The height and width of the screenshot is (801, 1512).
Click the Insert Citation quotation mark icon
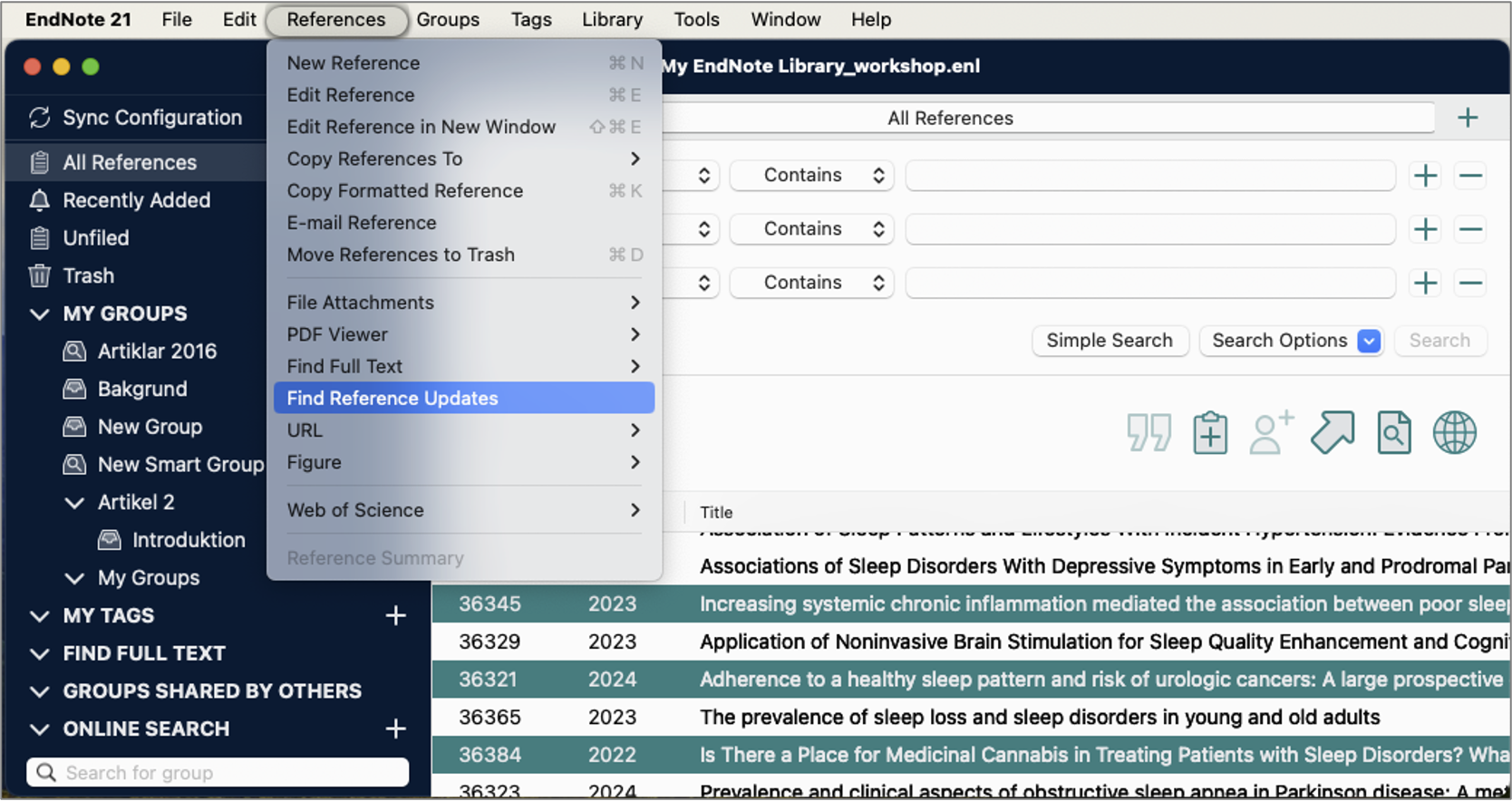coord(1149,432)
